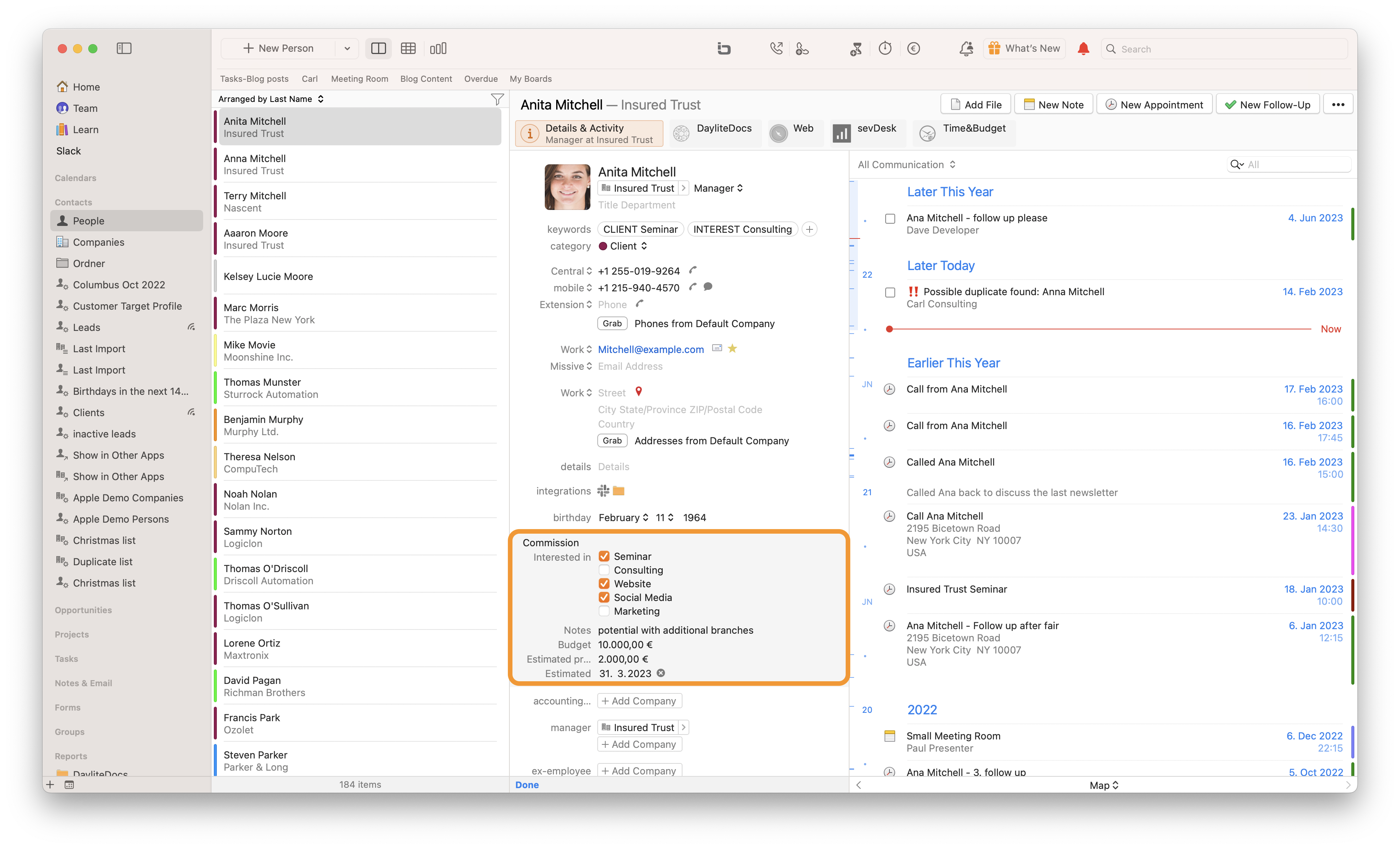Switch to table view layout
Viewport: 1400px width, 849px height.
pos(408,48)
